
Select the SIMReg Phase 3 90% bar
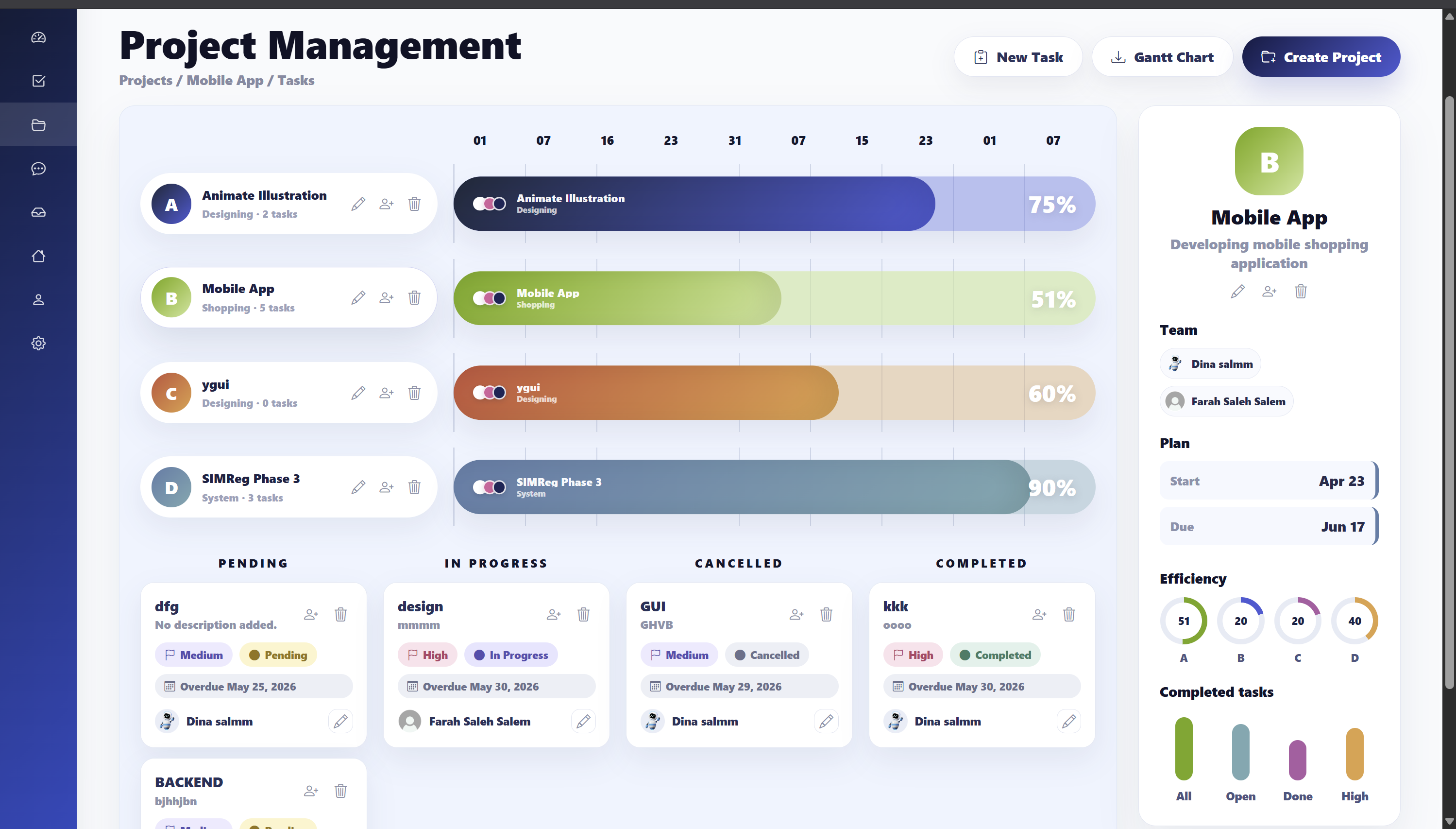pyautogui.click(x=774, y=487)
